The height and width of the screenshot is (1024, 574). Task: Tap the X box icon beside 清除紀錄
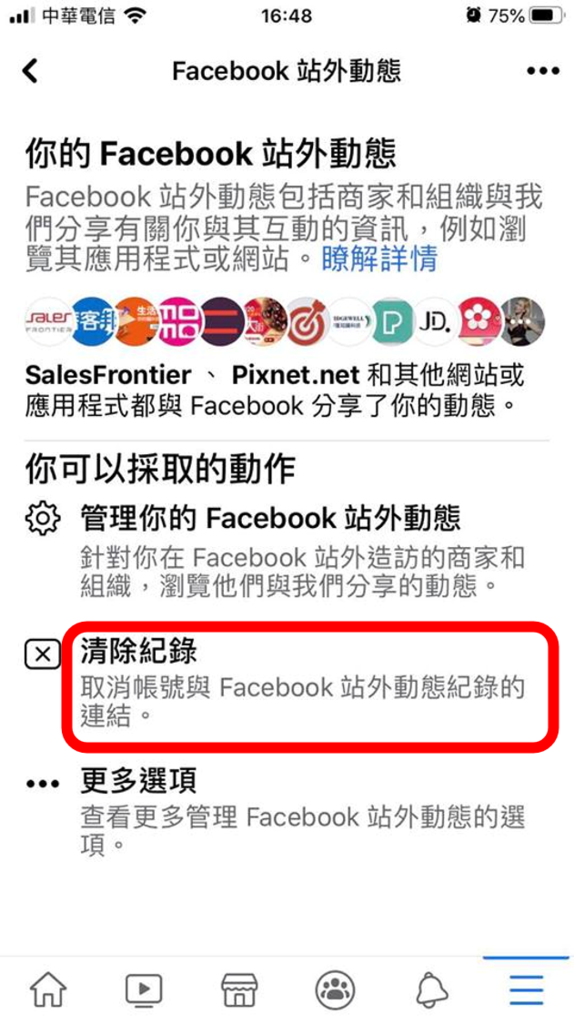(x=42, y=655)
